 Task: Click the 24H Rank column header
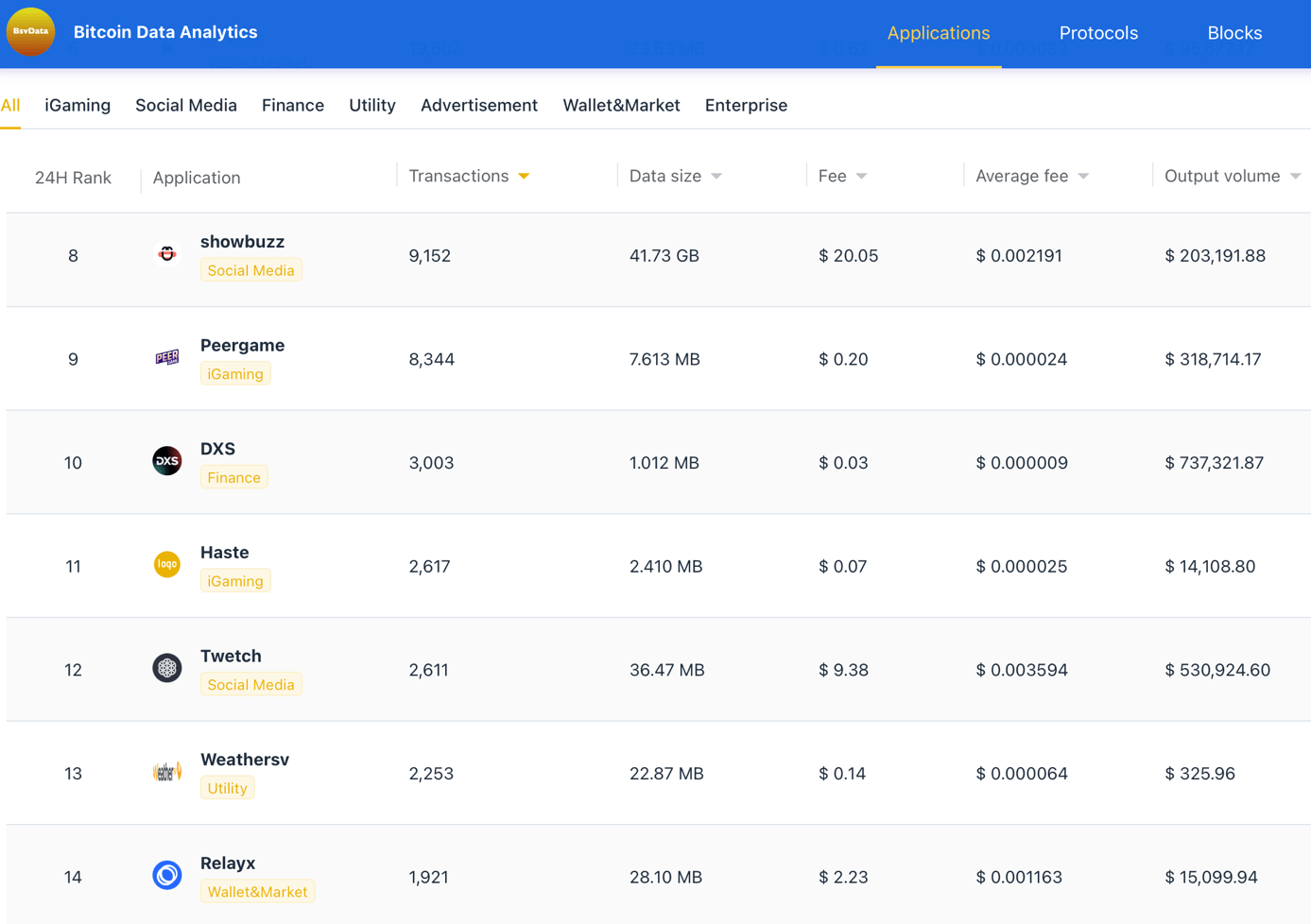pos(73,178)
